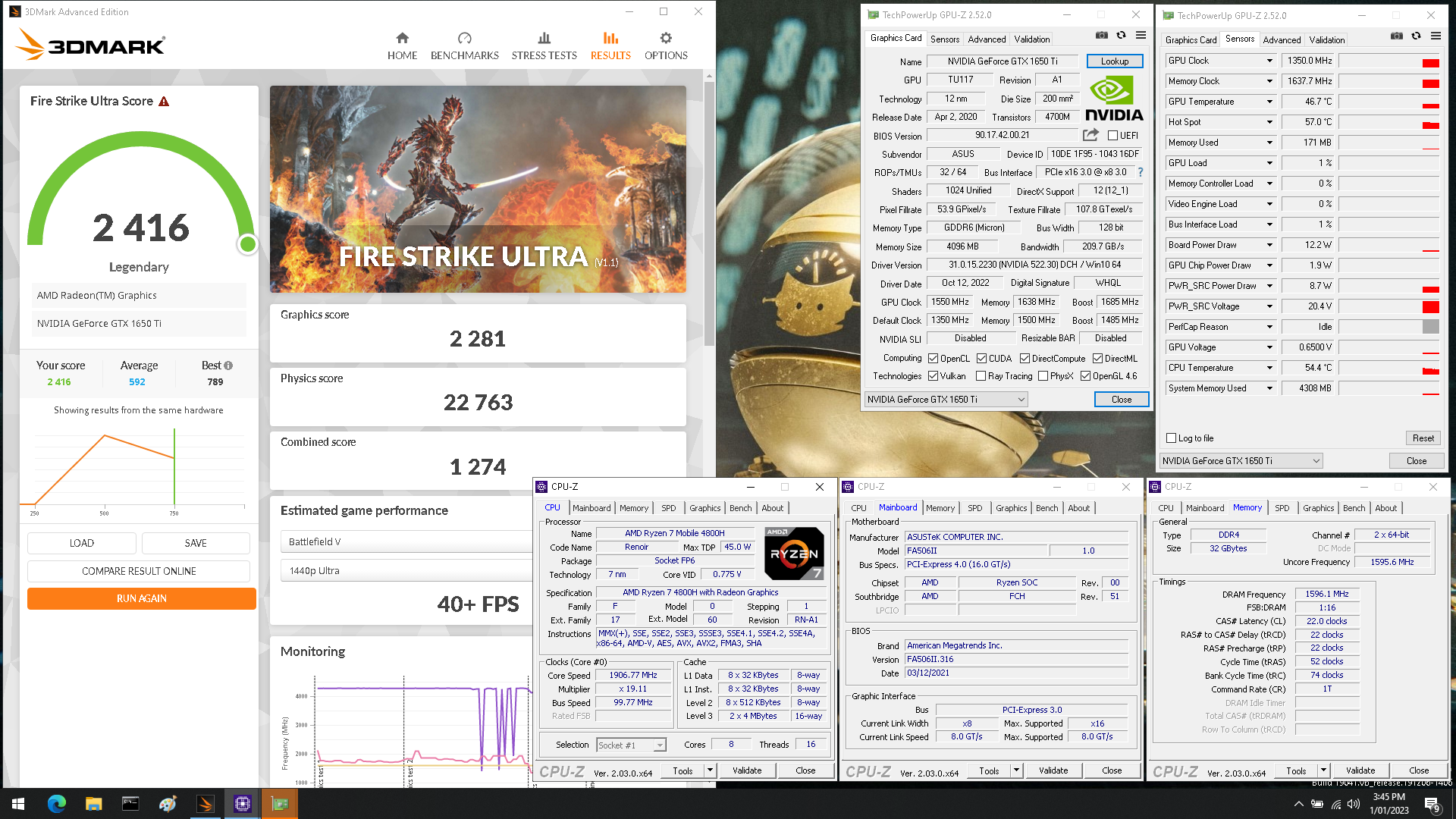The width and height of the screenshot is (1456, 819).
Task: Click the camera icon in GPU-Z Sensors window
Action: tap(1397, 36)
